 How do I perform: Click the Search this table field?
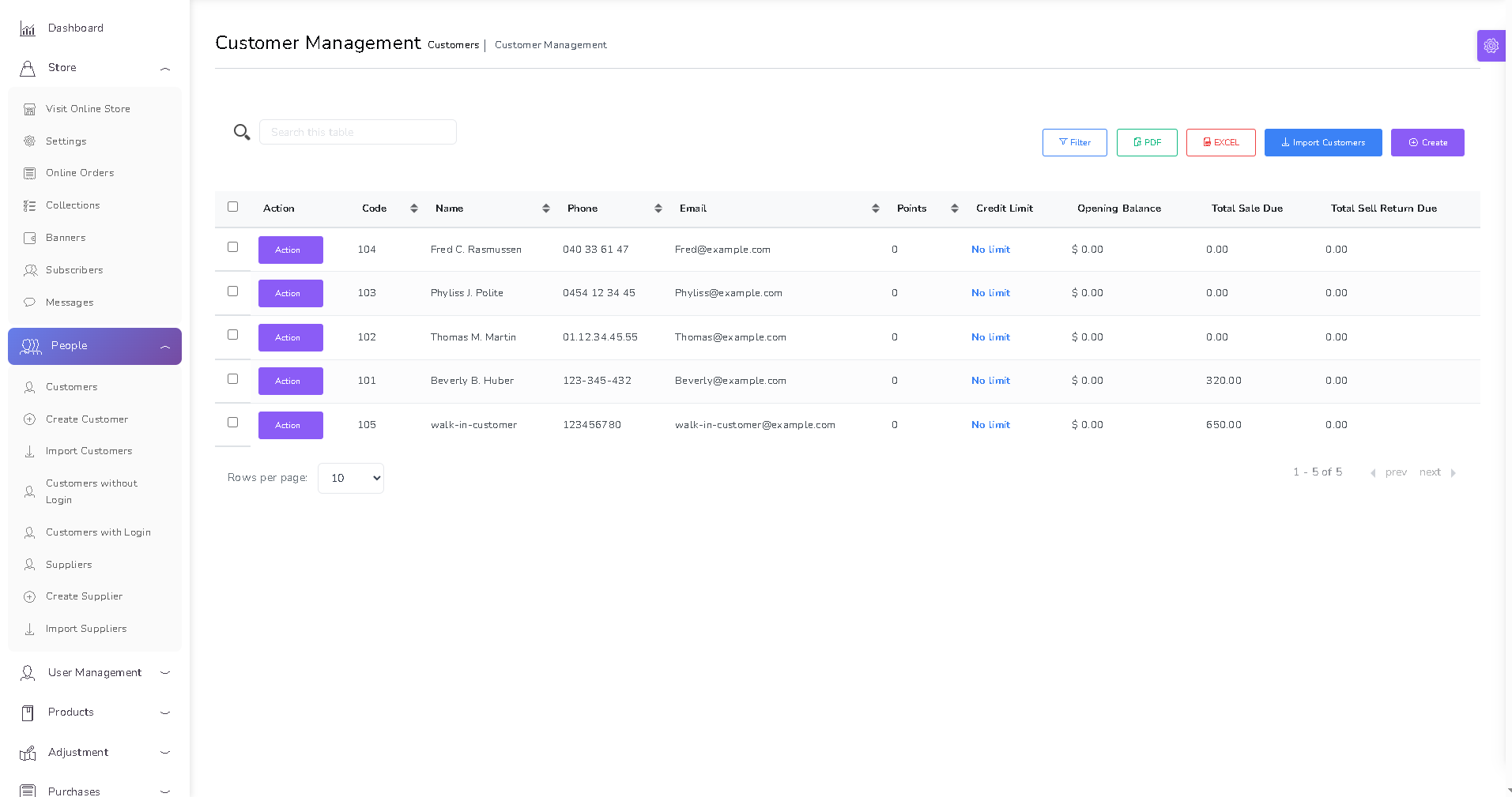pos(357,133)
